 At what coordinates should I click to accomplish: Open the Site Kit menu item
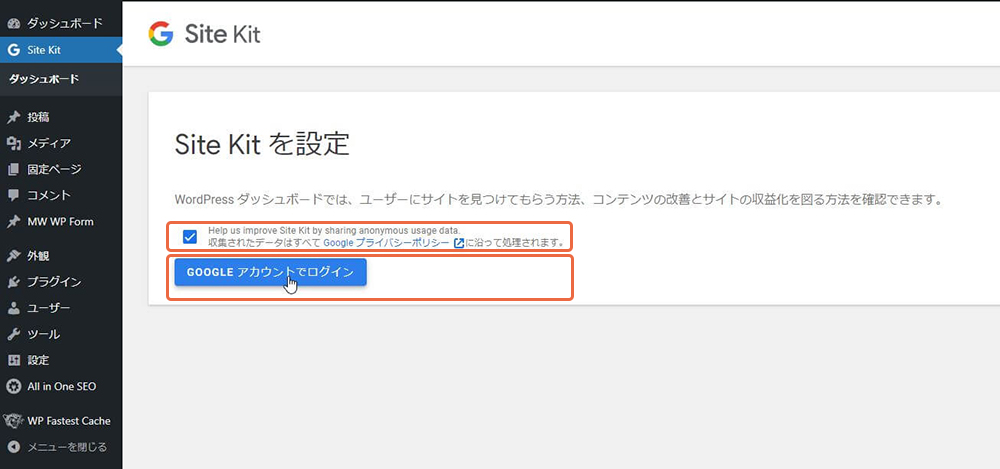pyautogui.click(x=61, y=50)
